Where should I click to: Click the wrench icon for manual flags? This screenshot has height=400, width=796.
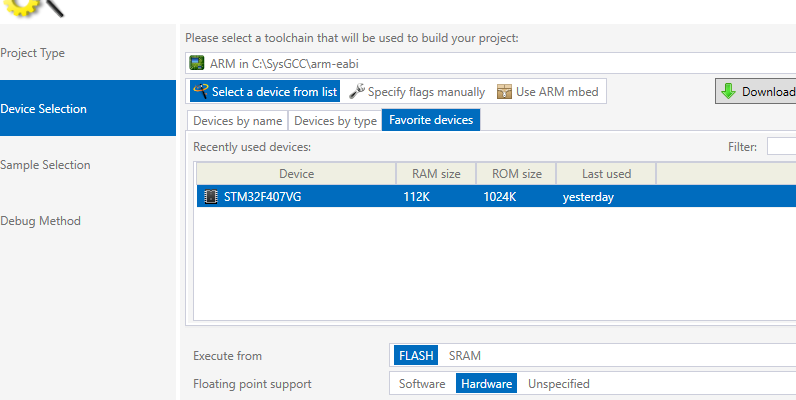tap(356, 91)
